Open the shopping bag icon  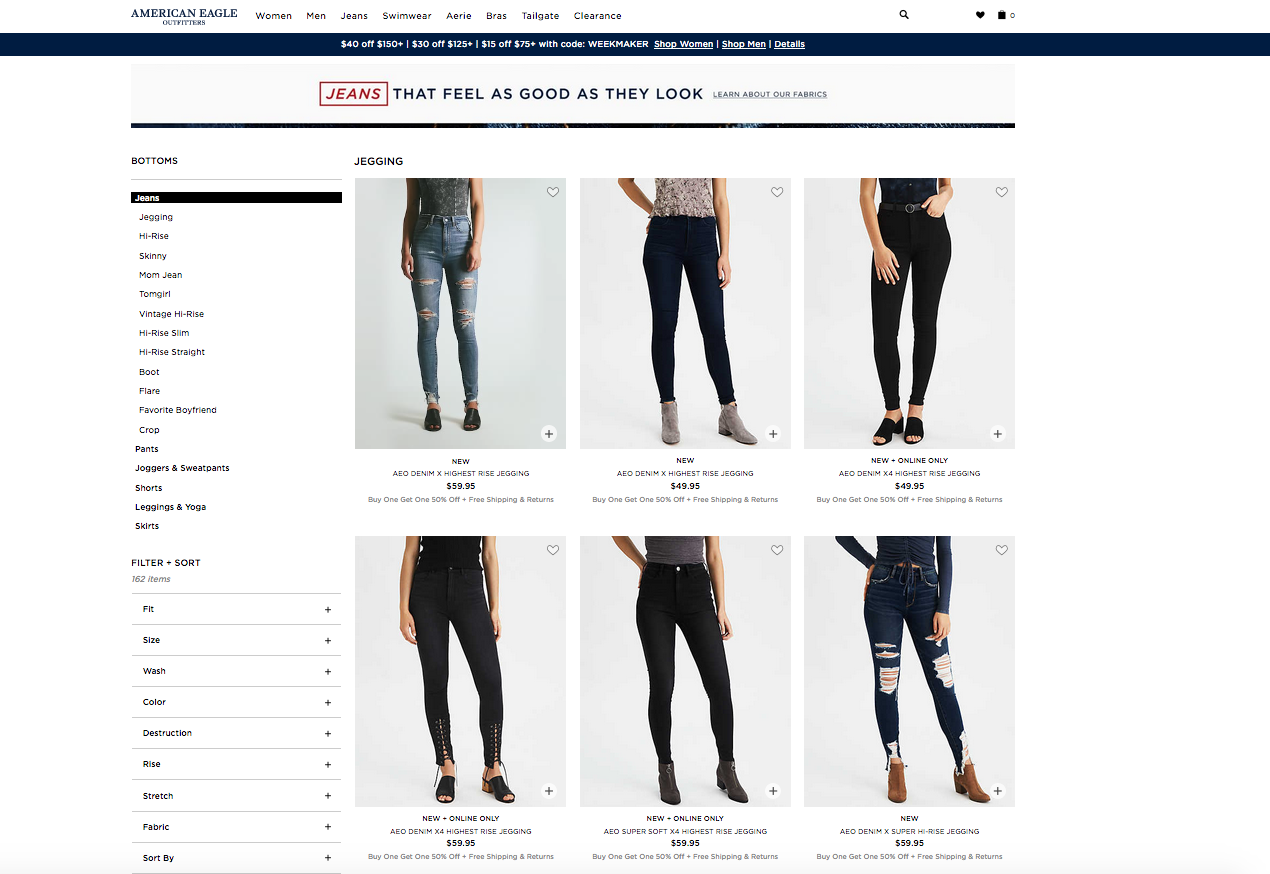point(1002,15)
